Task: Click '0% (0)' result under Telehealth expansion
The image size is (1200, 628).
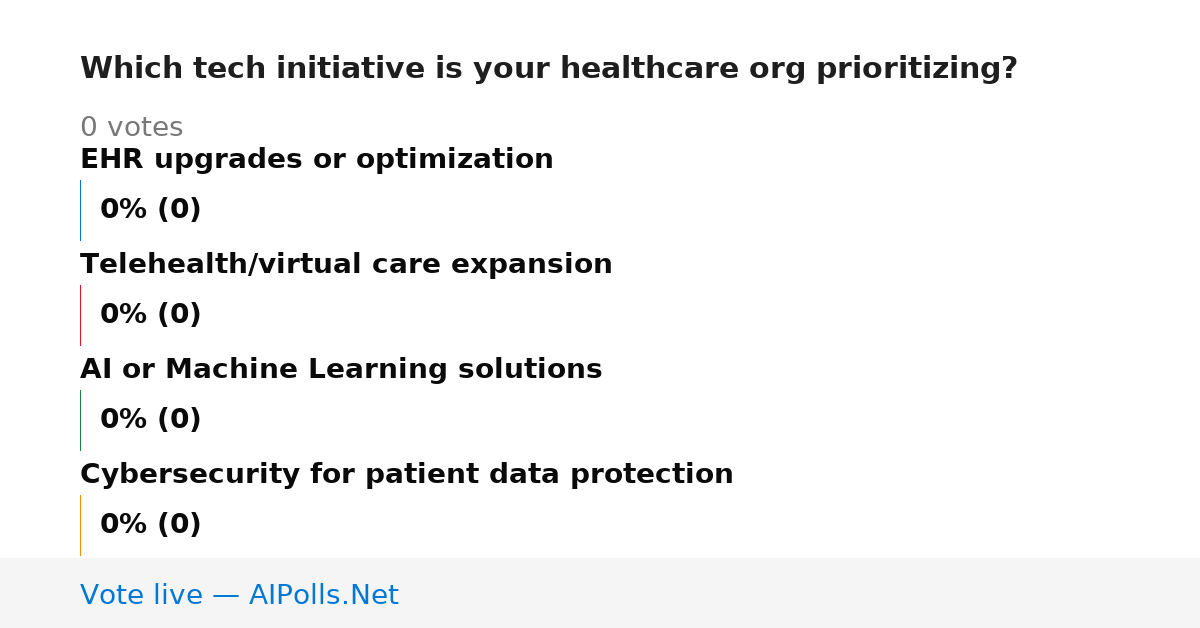Action: point(150,315)
